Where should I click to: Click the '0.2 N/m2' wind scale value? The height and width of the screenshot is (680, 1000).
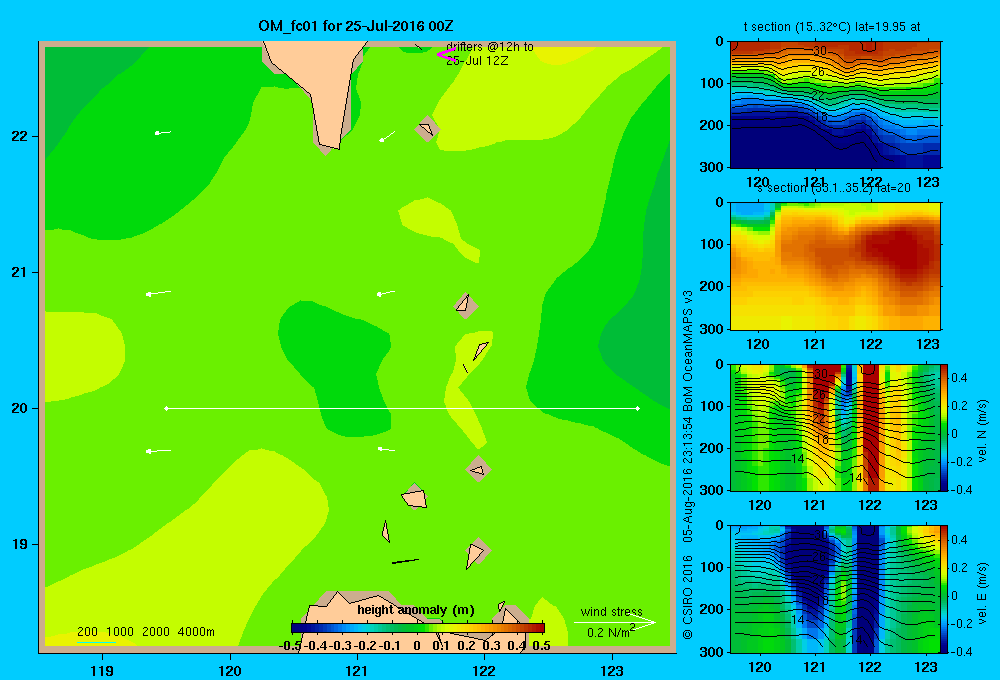point(611,632)
